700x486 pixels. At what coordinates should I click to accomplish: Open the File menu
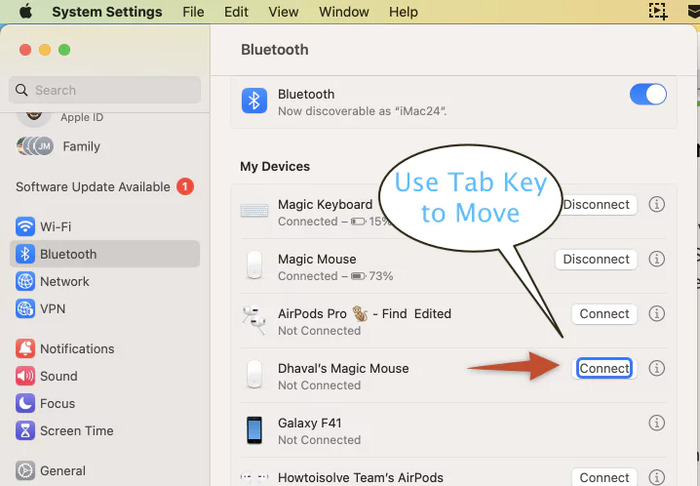click(193, 12)
